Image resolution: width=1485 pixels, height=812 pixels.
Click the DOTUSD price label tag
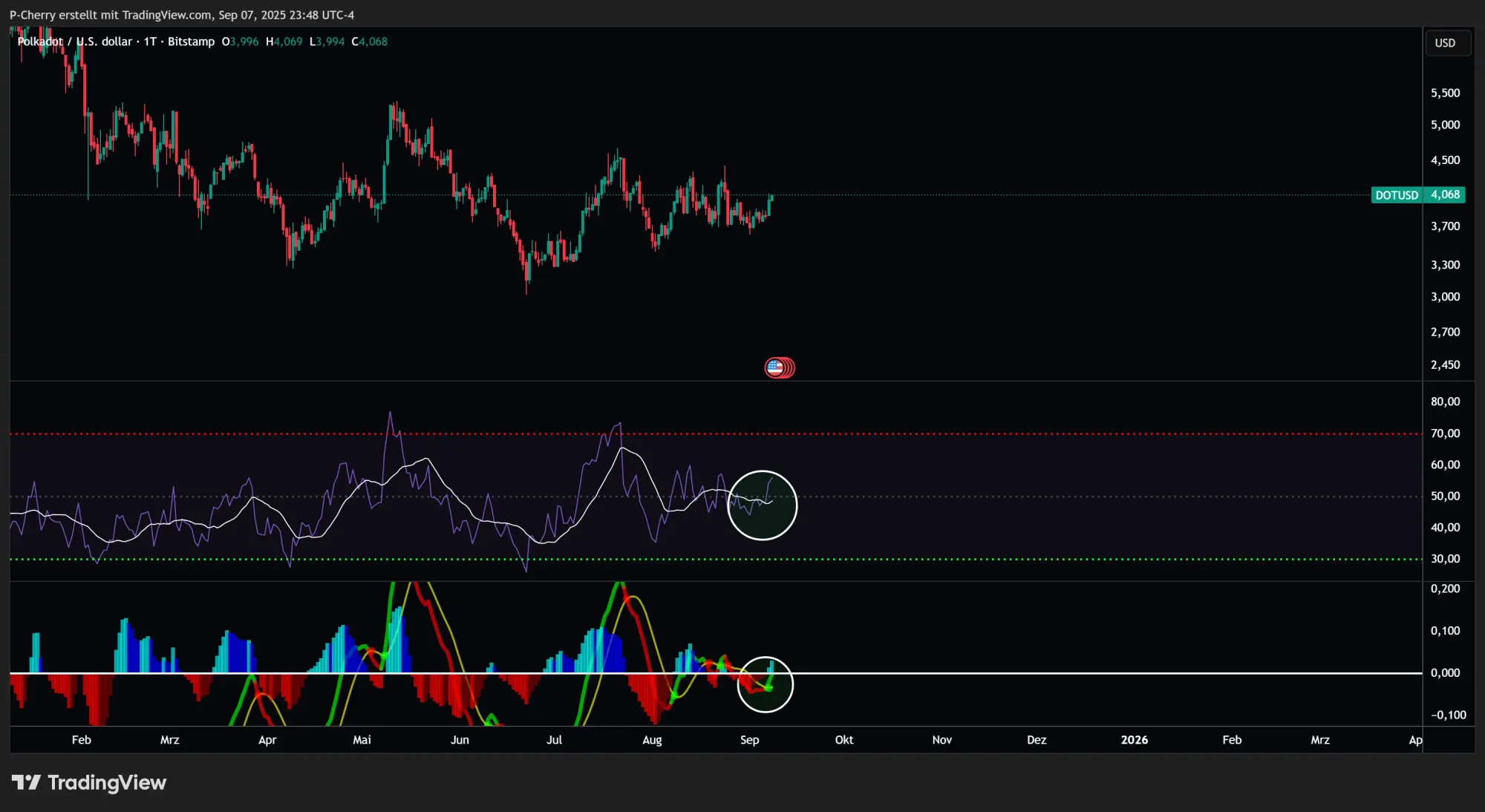coord(1397,195)
